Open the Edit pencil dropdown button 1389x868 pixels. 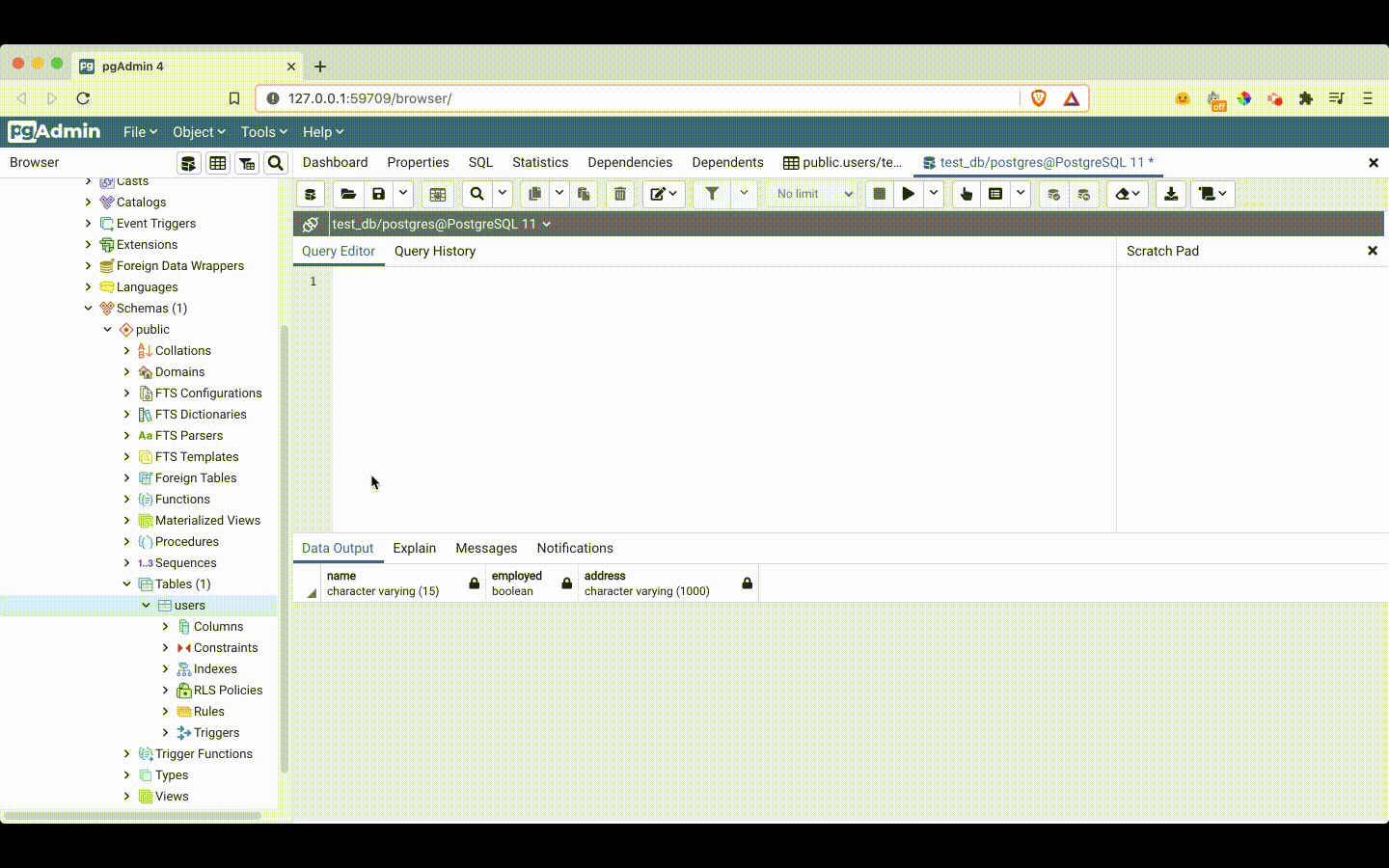[664, 194]
